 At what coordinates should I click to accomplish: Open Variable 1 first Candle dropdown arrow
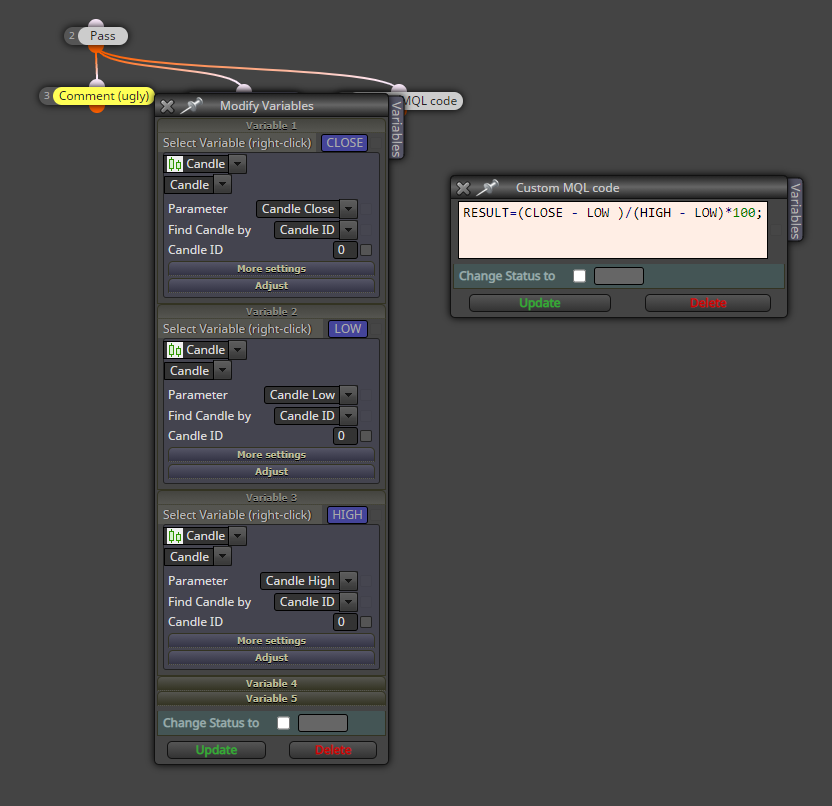coord(238,164)
